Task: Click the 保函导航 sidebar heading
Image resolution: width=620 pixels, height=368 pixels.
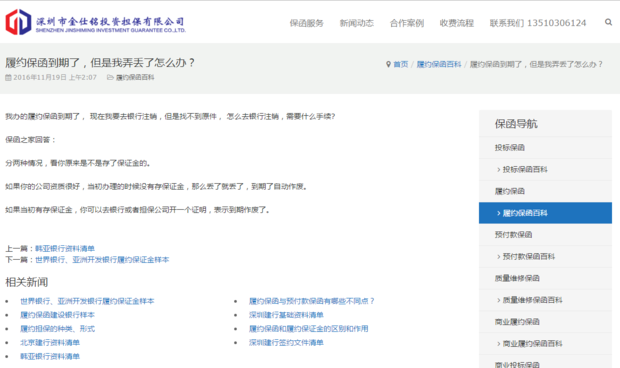Action: [x=516, y=124]
